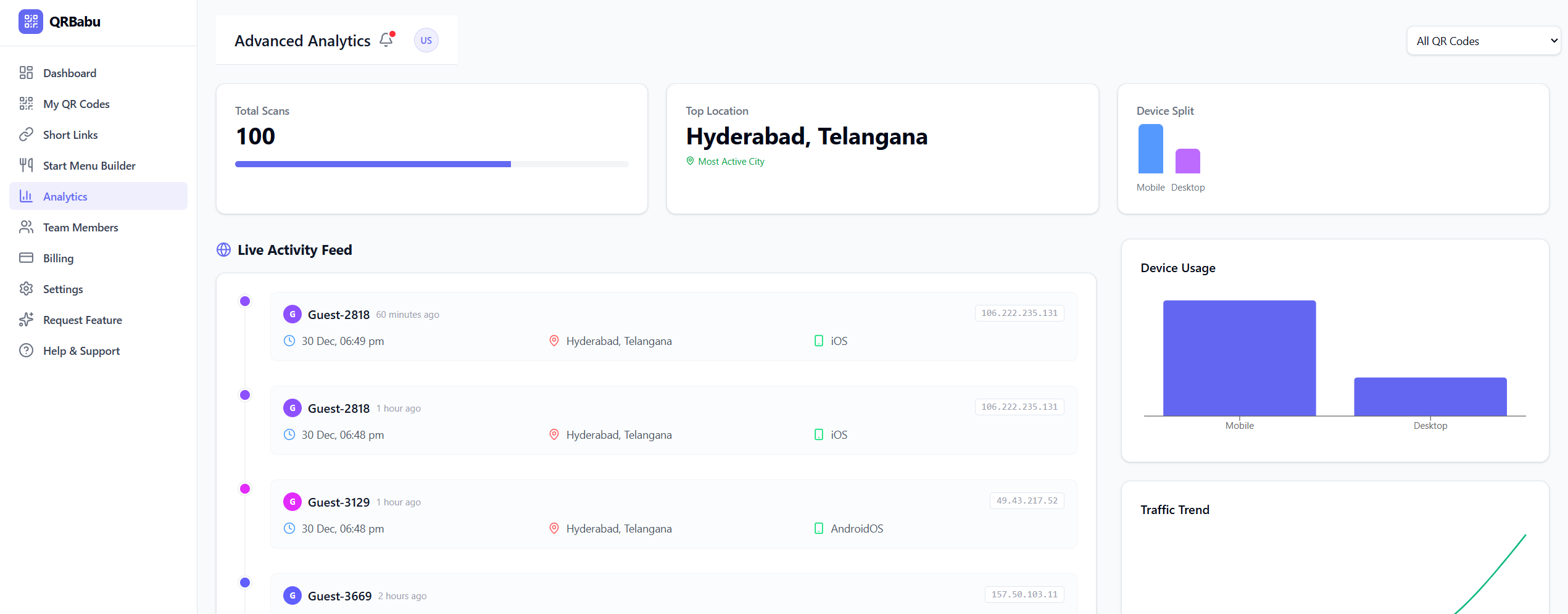Click the Guest-3129 avatar circle
Image resolution: width=1568 pixels, height=614 pixels.
click(292, 502)
